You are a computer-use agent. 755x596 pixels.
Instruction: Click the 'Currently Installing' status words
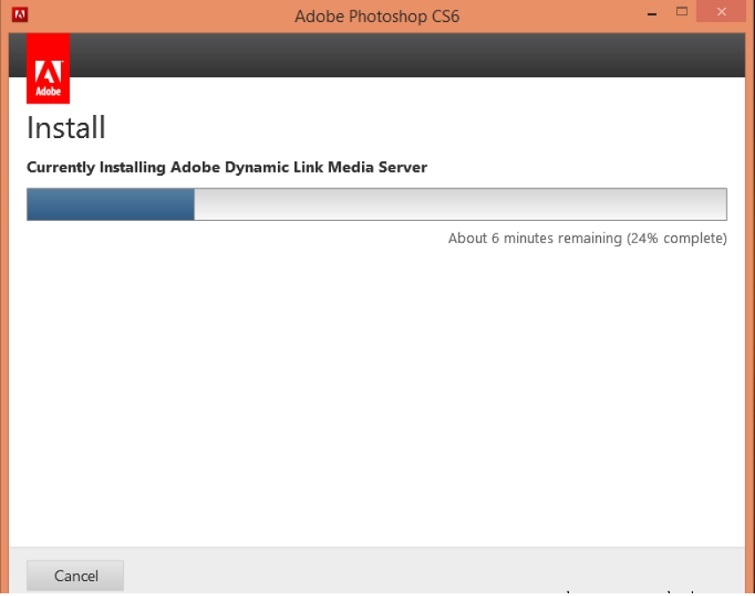(x=96, y=167)
